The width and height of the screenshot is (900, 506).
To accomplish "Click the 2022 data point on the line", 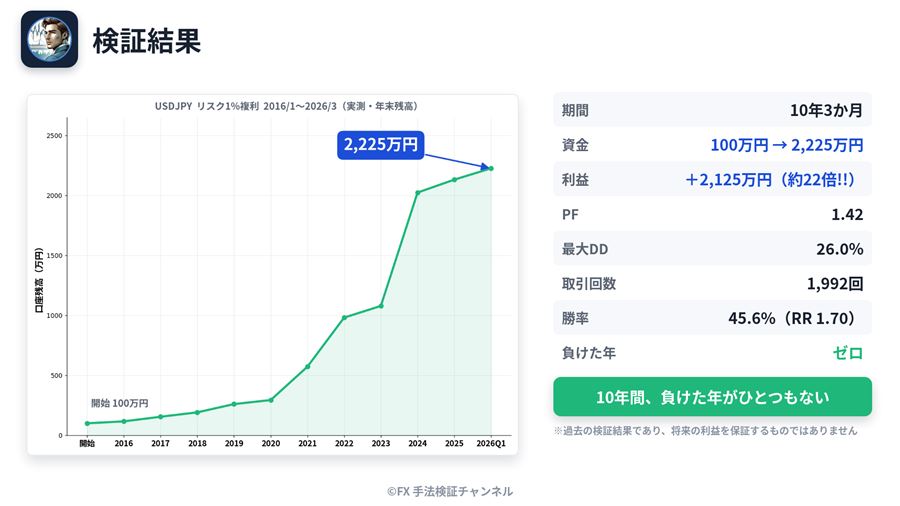I will tap(344, 317).
